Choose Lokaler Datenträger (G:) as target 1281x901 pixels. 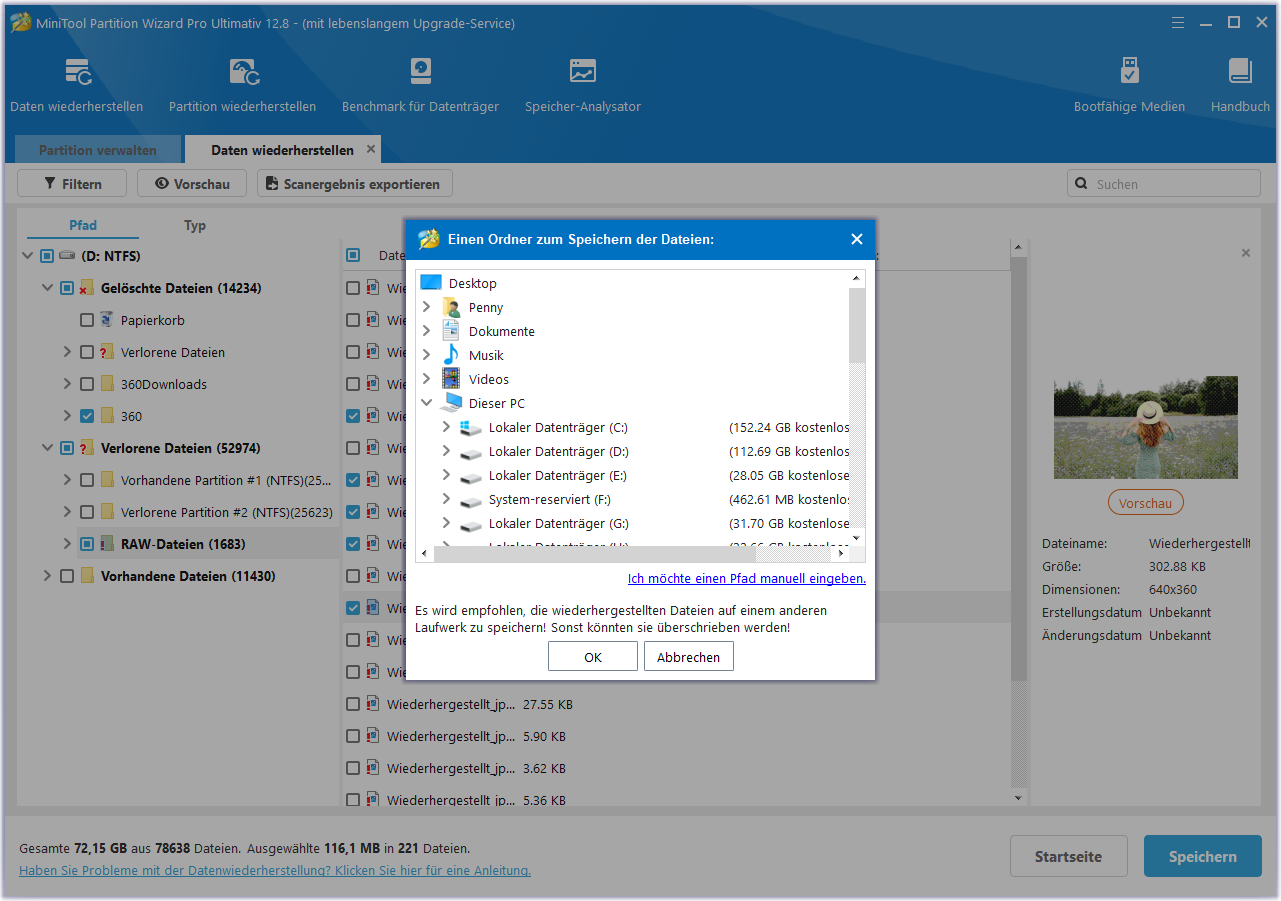[x=558, y=523]
